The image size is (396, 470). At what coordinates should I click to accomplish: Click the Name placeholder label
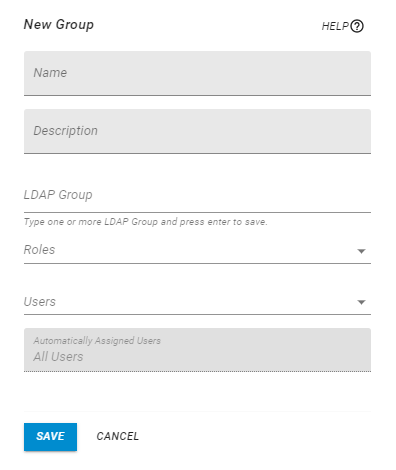pos(50,73)
